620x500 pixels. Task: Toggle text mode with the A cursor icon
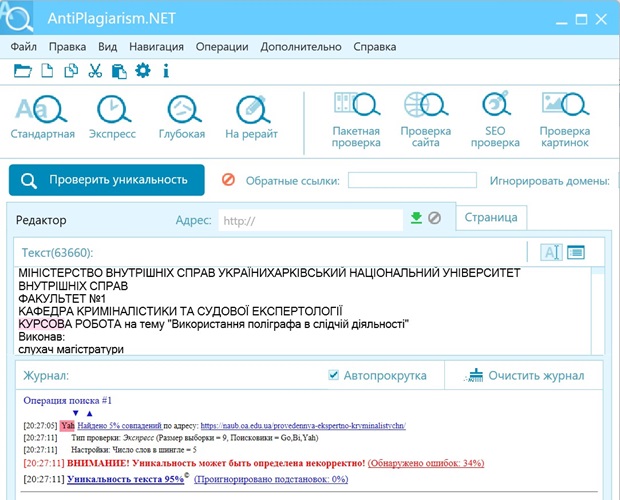(551, 252)
